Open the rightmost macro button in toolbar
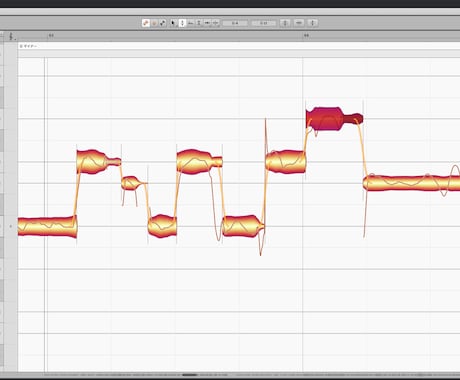 [313, 23]
